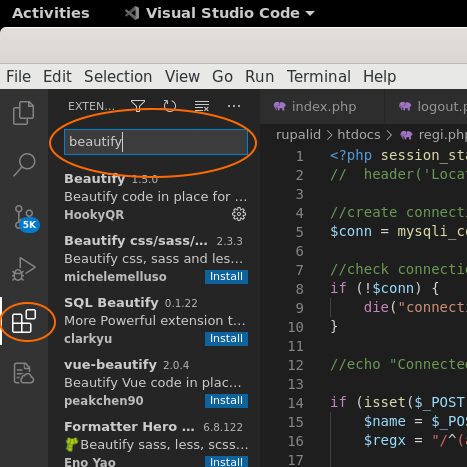Open Views and More Actions ellipsis

click(x=234, y=106)
